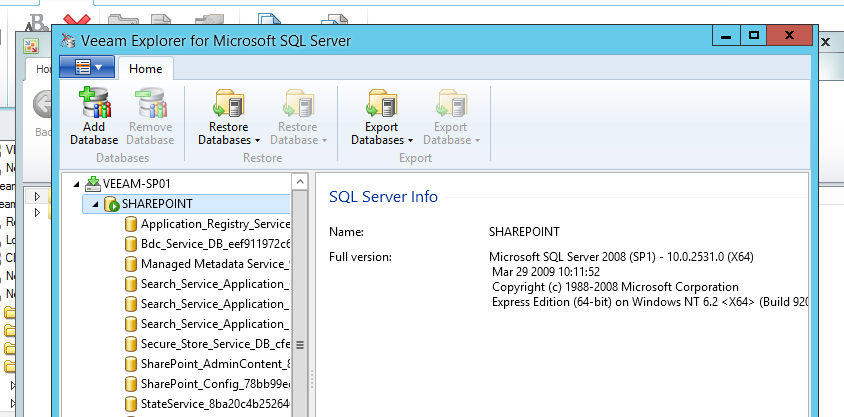844x417 pixels.
Task: Collapse the VEEAM-SP01 tree node
Action: (77, 184)
